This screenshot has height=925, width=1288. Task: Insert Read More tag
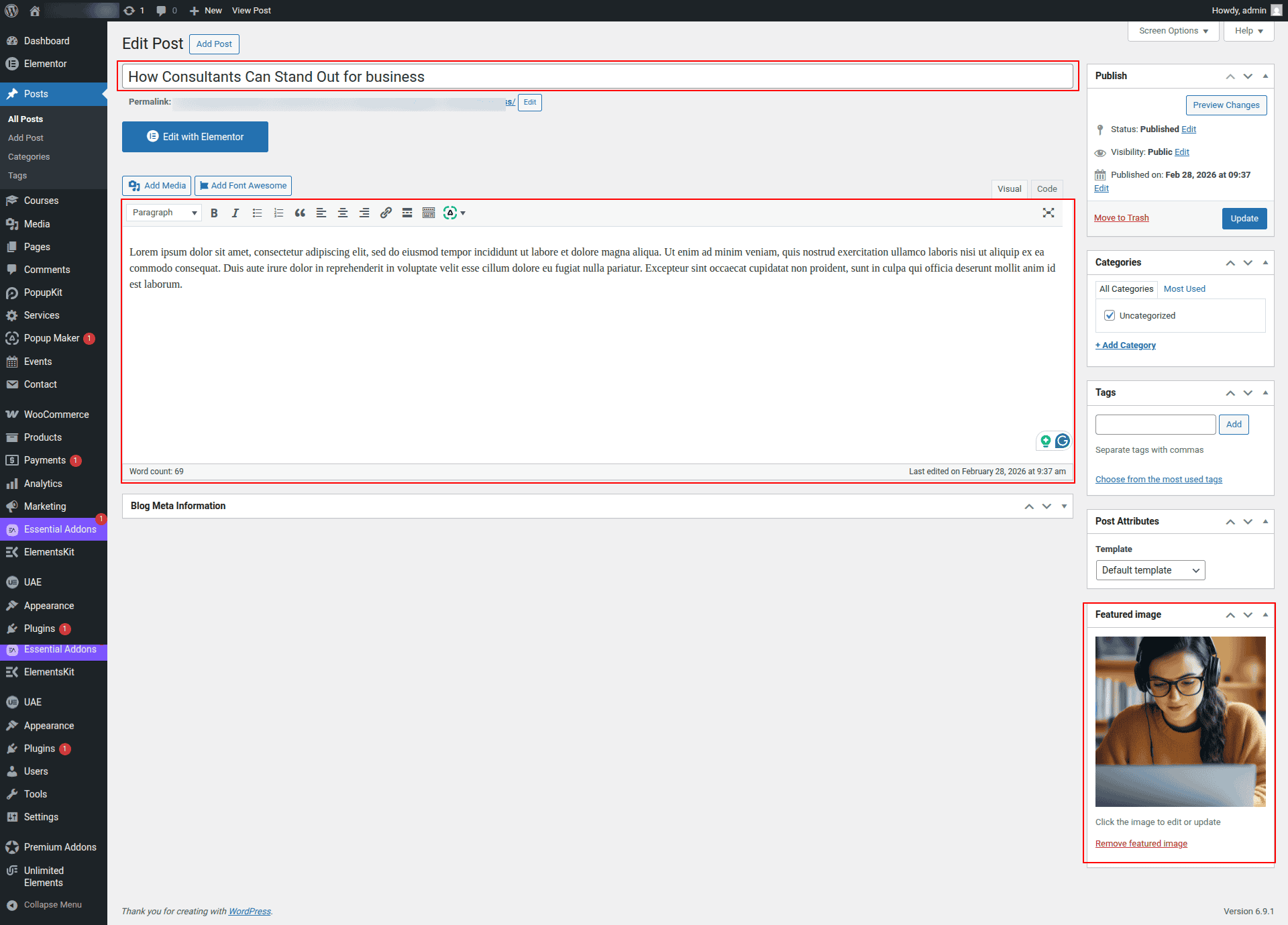click(407, 213)
